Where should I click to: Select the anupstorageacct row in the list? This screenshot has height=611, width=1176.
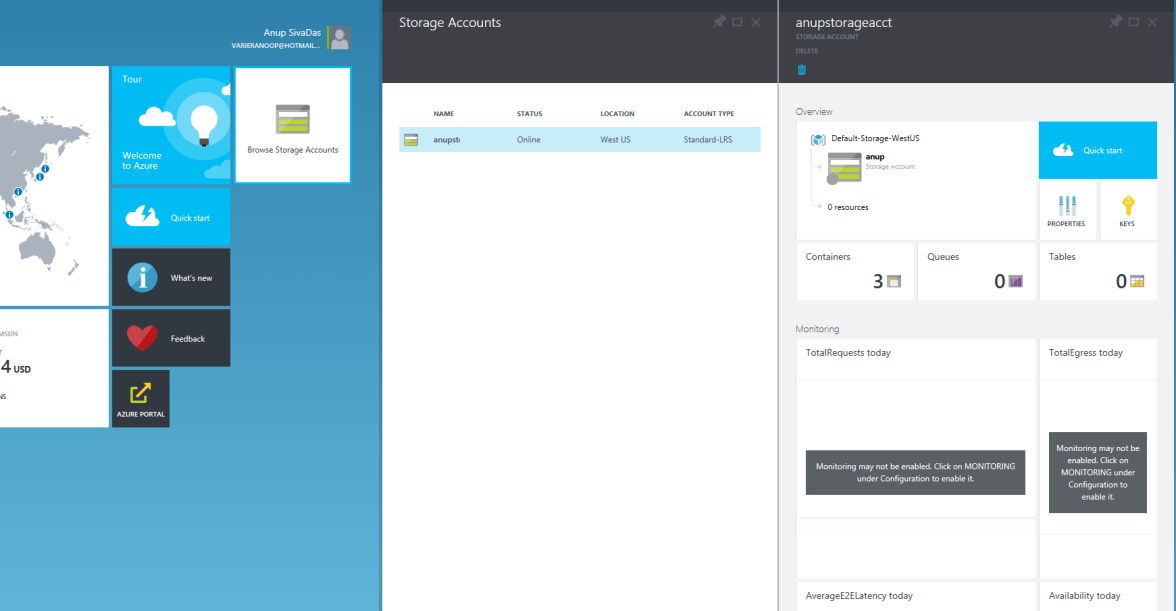pos(579,140)
